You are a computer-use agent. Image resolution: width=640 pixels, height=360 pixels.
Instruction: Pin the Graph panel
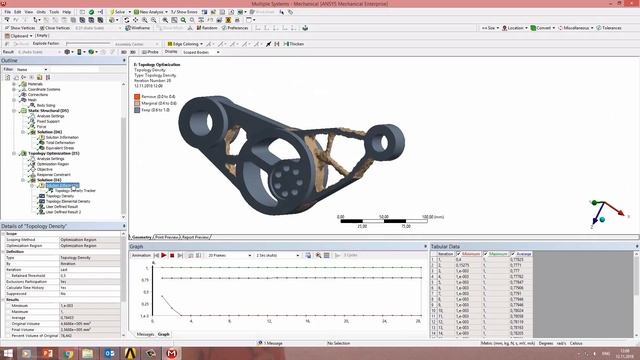425,246
